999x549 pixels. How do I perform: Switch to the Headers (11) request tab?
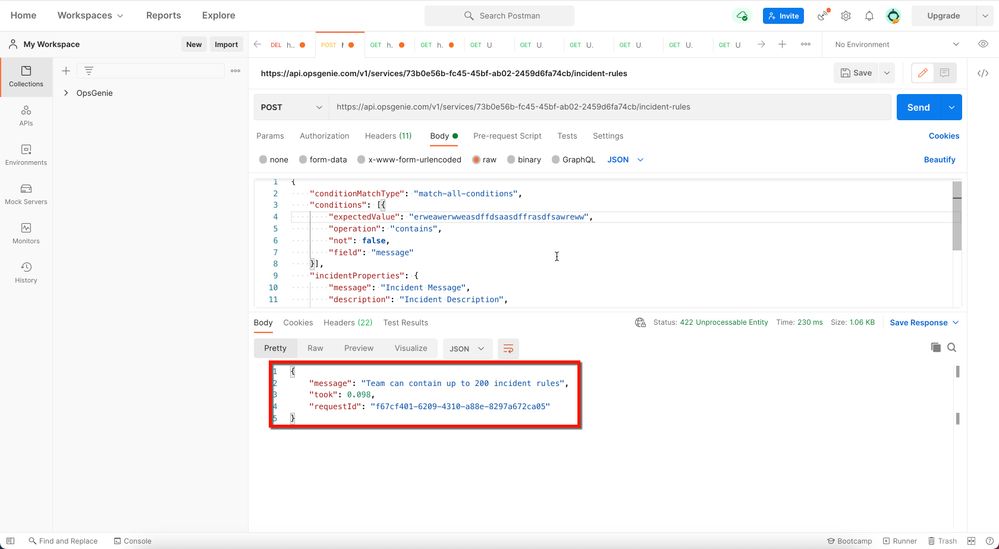[388, 136]
